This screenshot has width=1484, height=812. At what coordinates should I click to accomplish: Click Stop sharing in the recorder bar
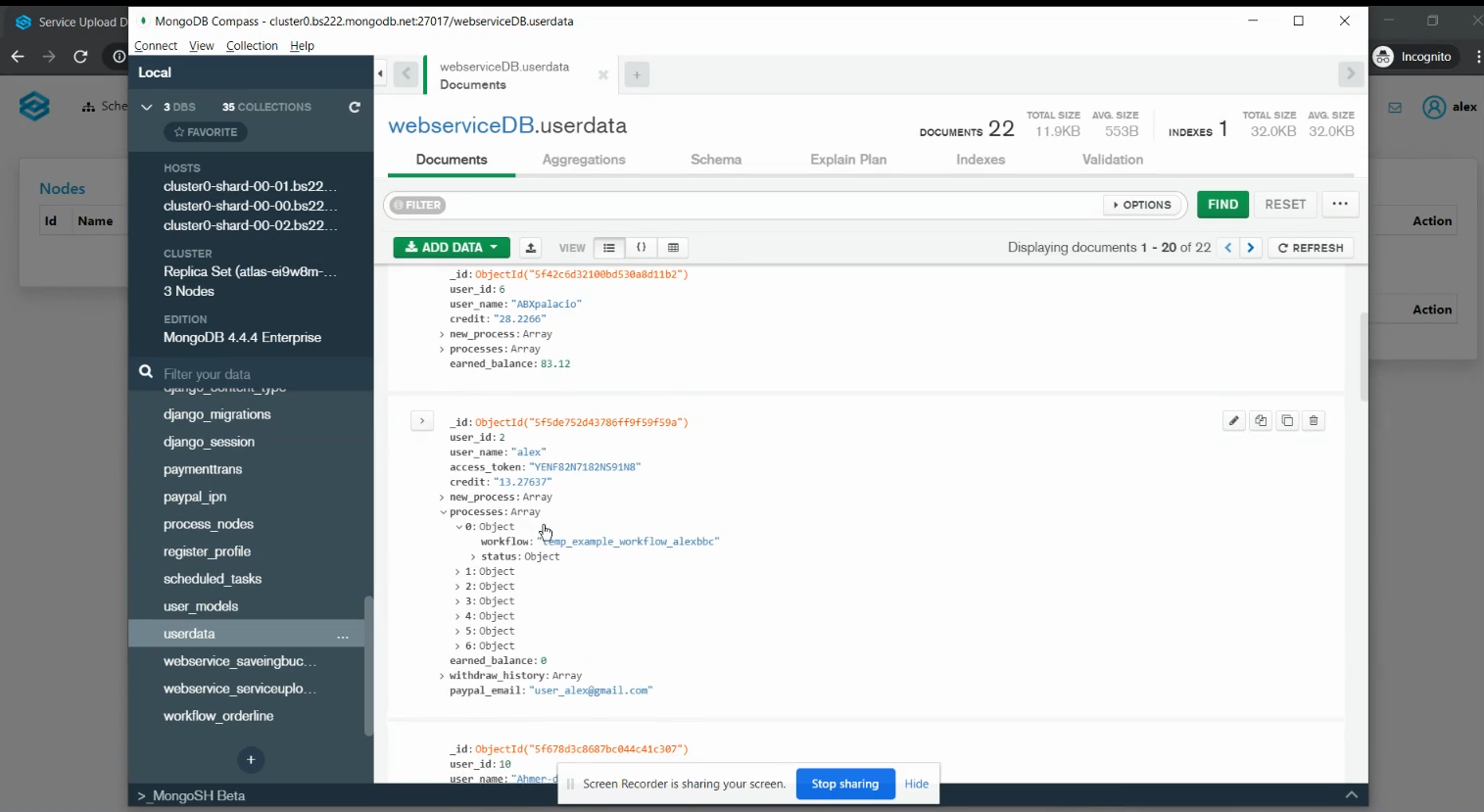coord(845,784)
